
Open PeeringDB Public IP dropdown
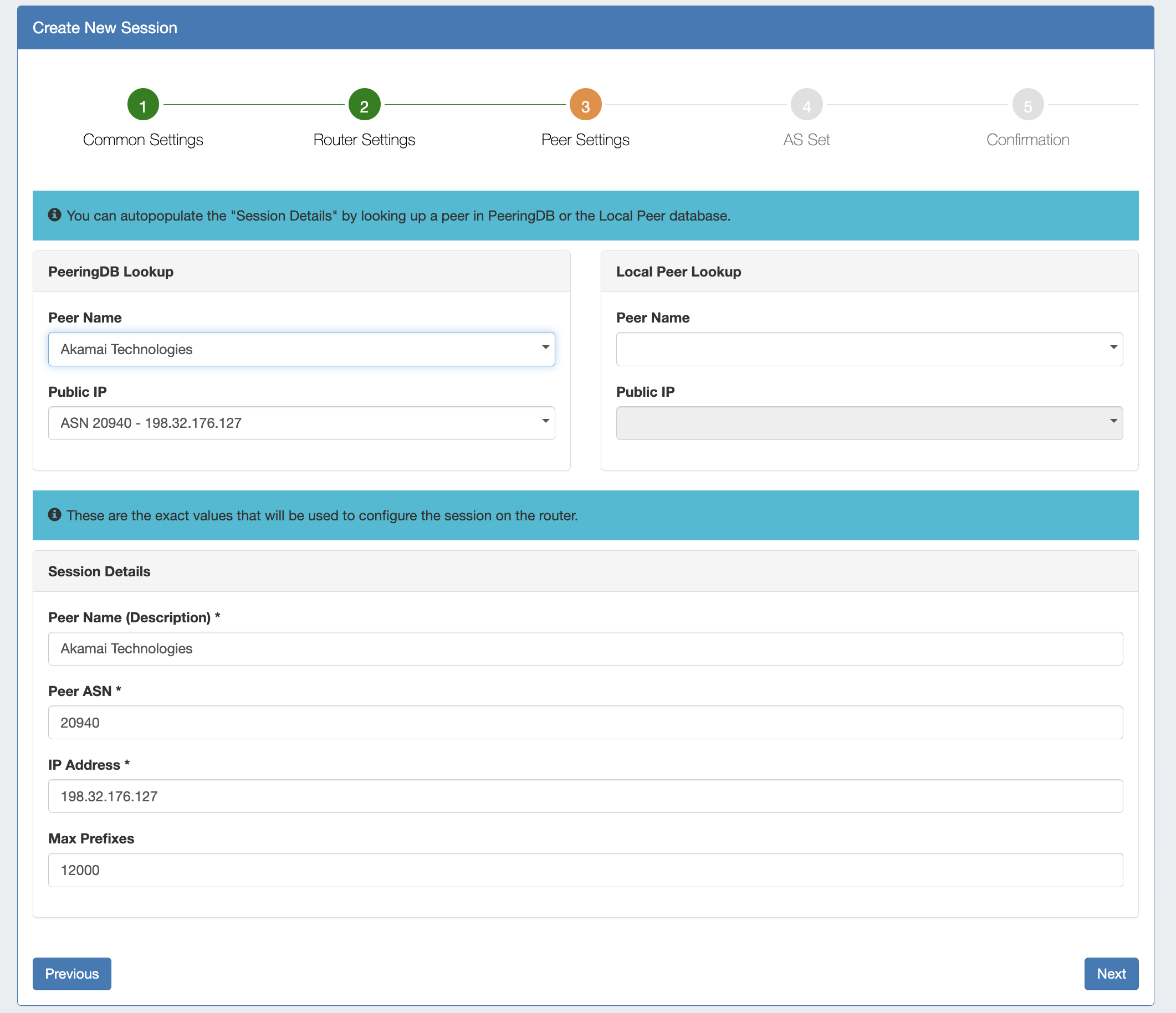301,423
